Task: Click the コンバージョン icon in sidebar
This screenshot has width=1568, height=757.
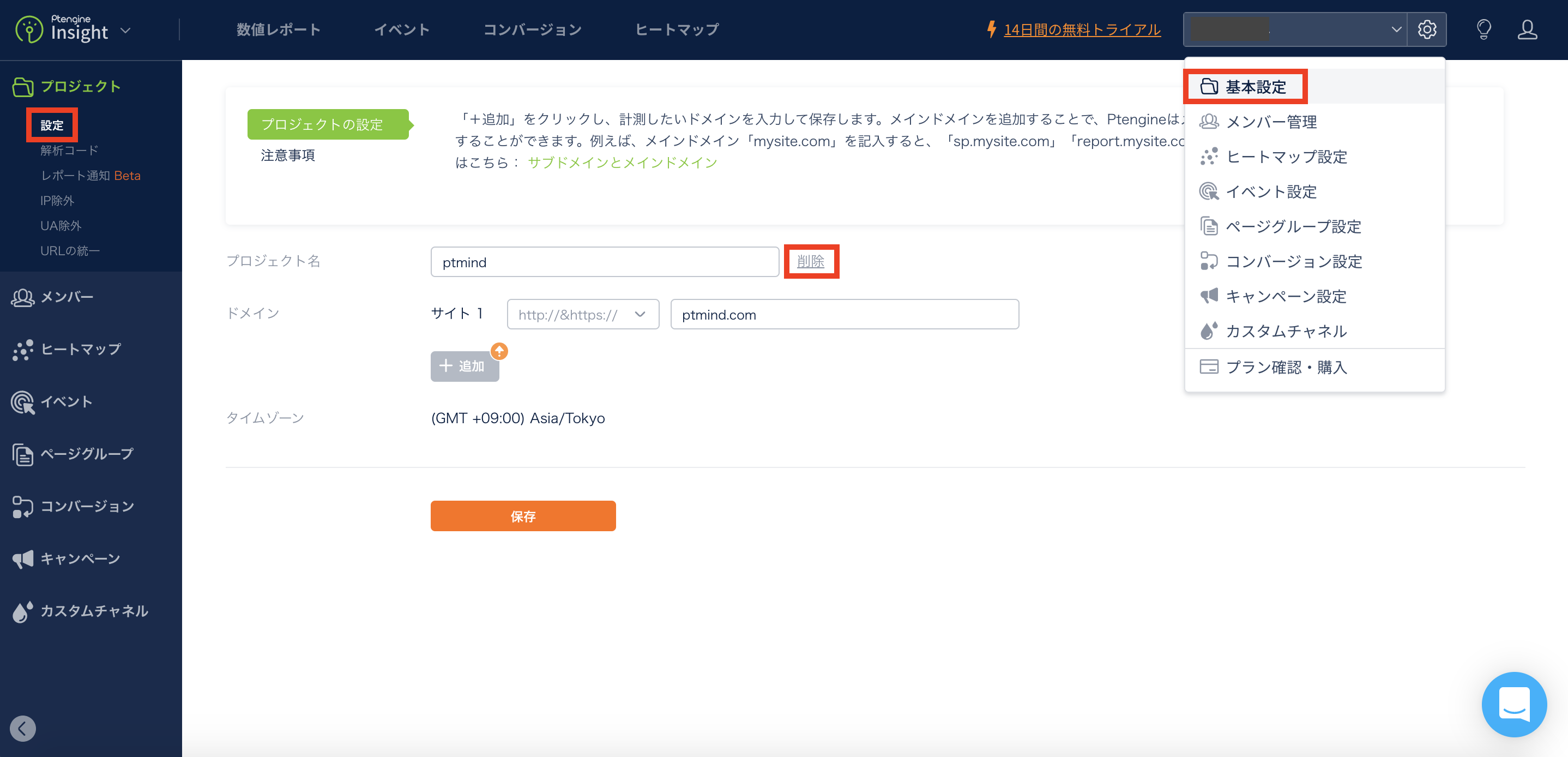Action: [x=23, y=507]
